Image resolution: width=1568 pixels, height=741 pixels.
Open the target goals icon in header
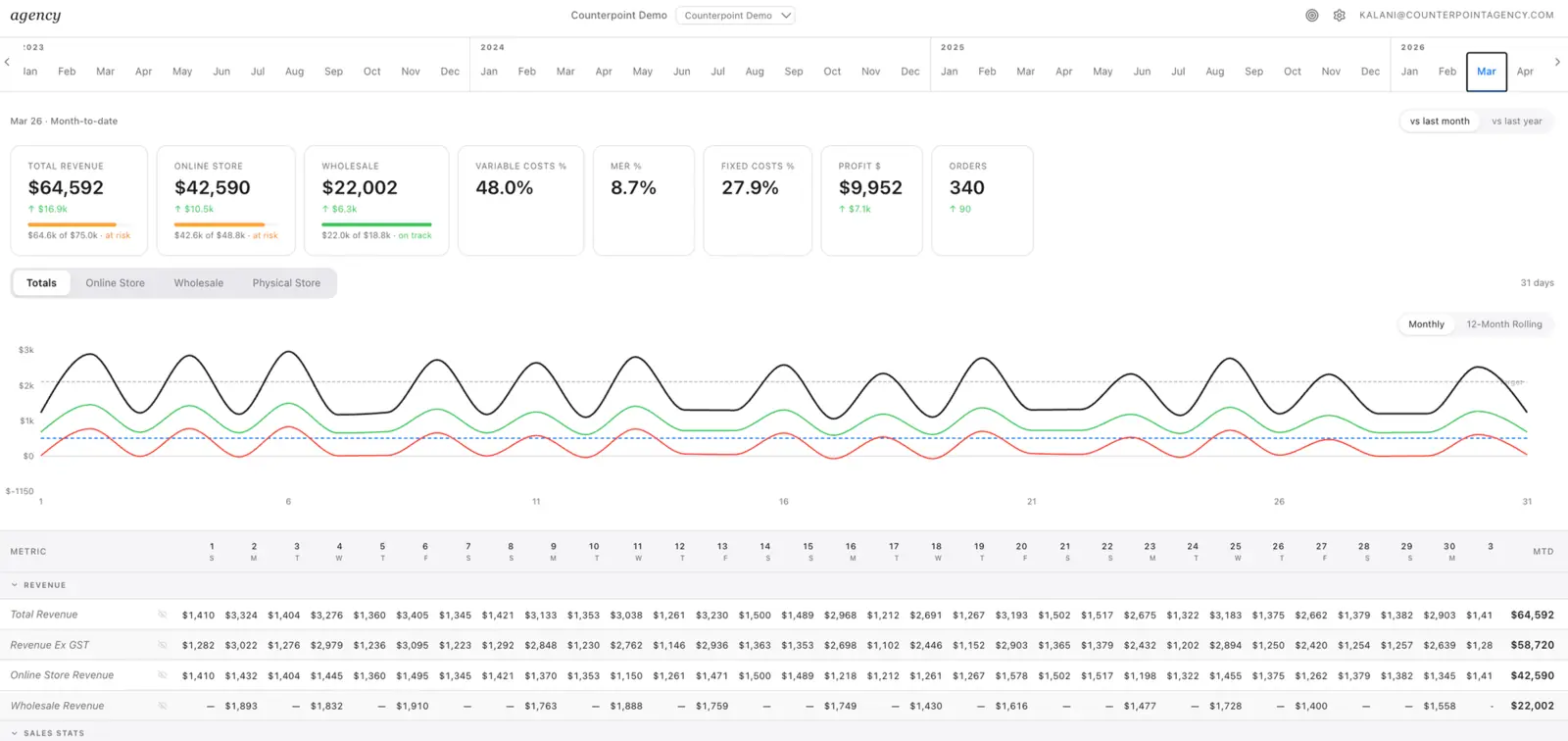click(x=1312, y=16)
